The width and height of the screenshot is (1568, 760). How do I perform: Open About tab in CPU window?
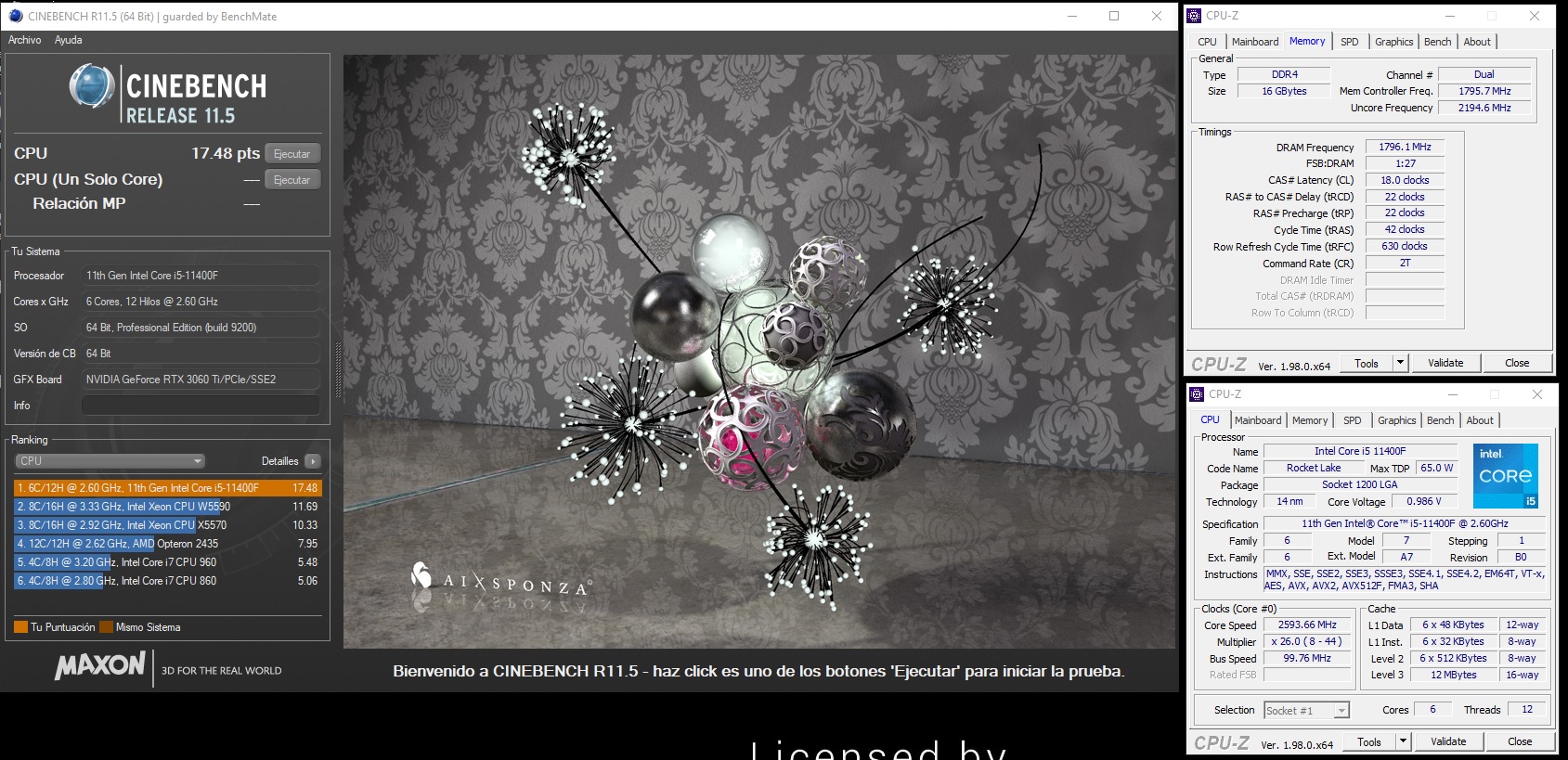pos(1480,420)
